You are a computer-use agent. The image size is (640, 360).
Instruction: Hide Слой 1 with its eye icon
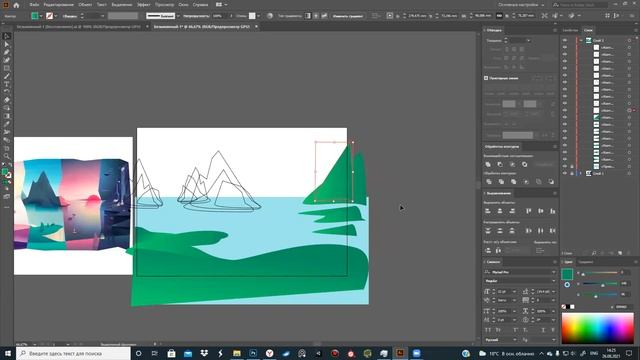pyautogui.click(x=565, y=173)
